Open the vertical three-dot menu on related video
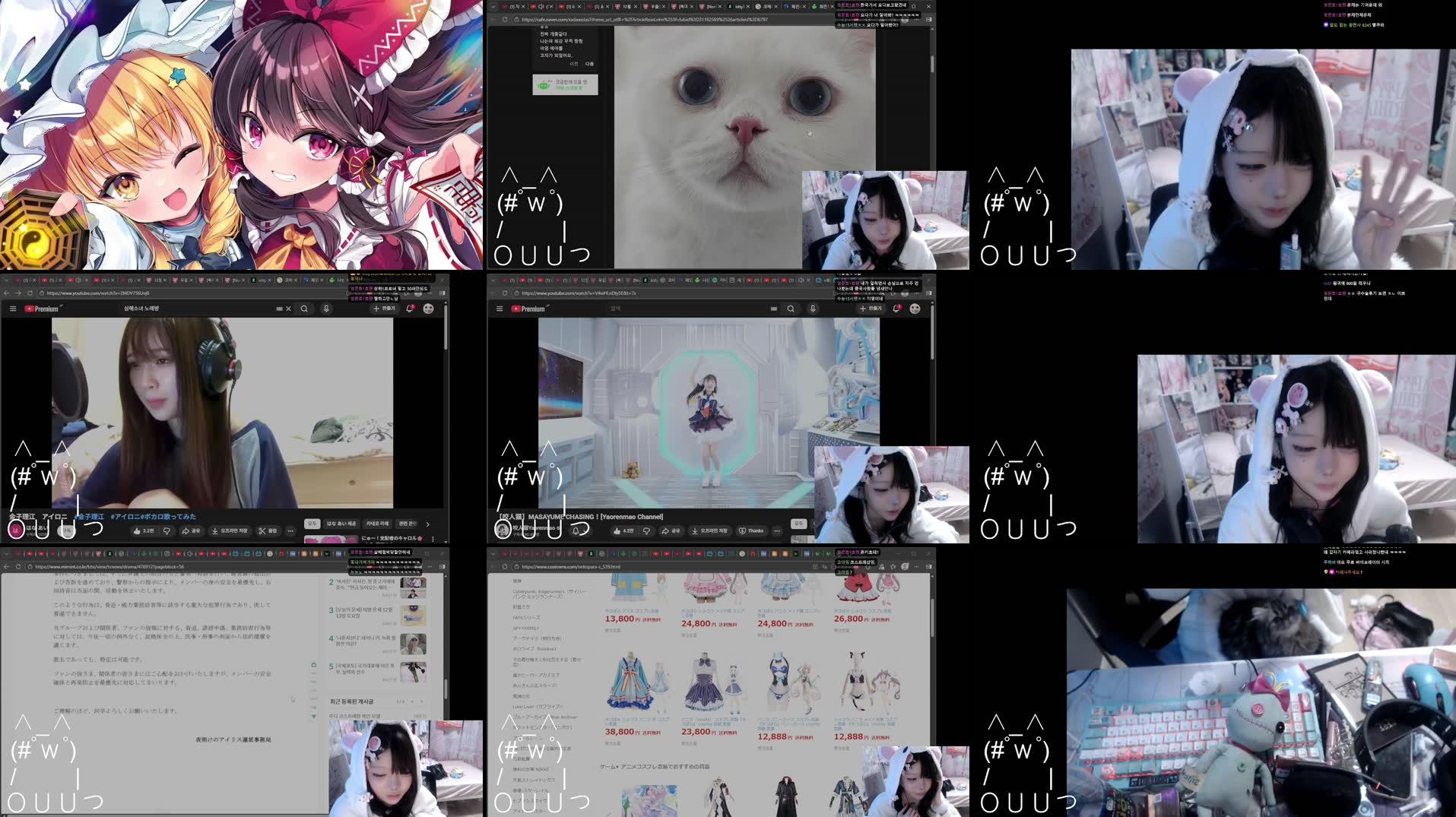Viewport: 1456px width, 817px height. (x=433, y=538)
